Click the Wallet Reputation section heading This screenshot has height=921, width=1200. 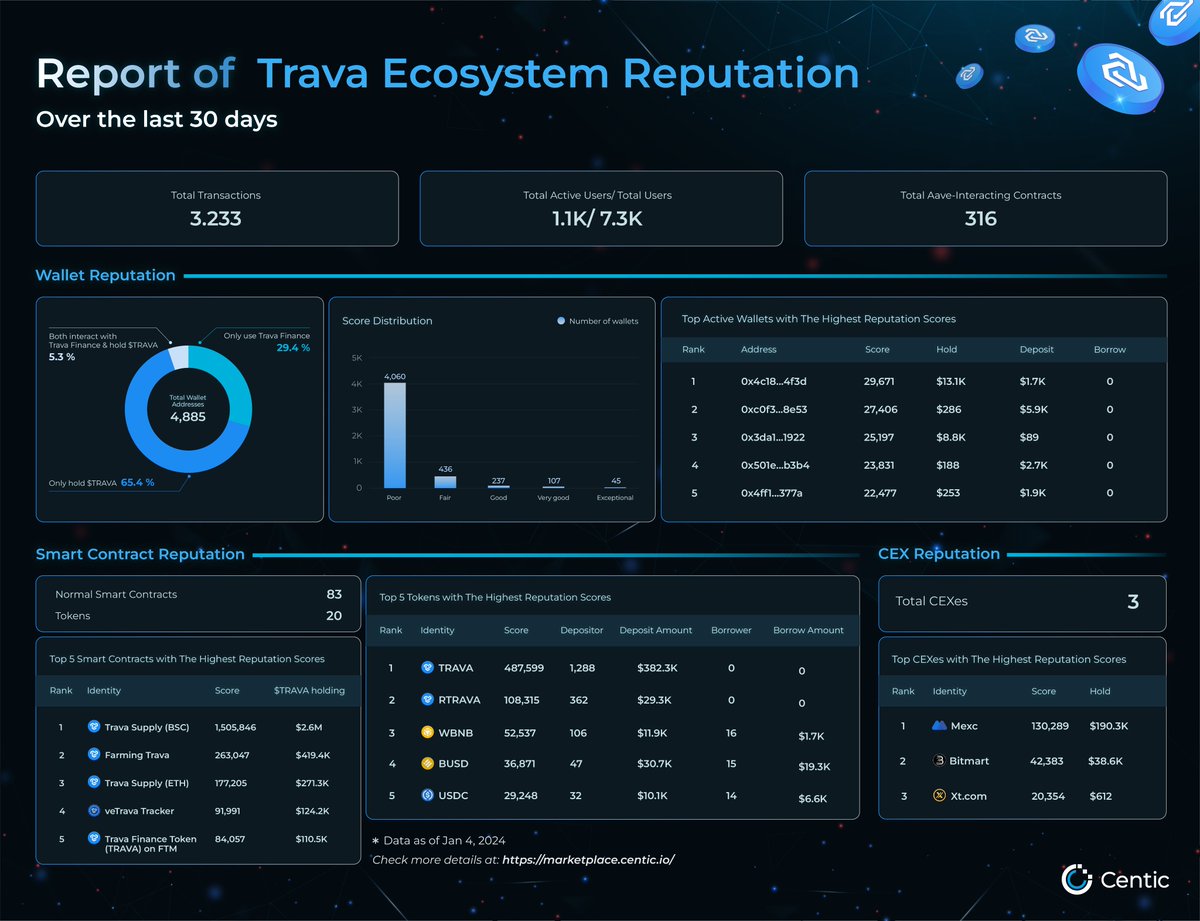pyautogui.click(x=105, y=275)
